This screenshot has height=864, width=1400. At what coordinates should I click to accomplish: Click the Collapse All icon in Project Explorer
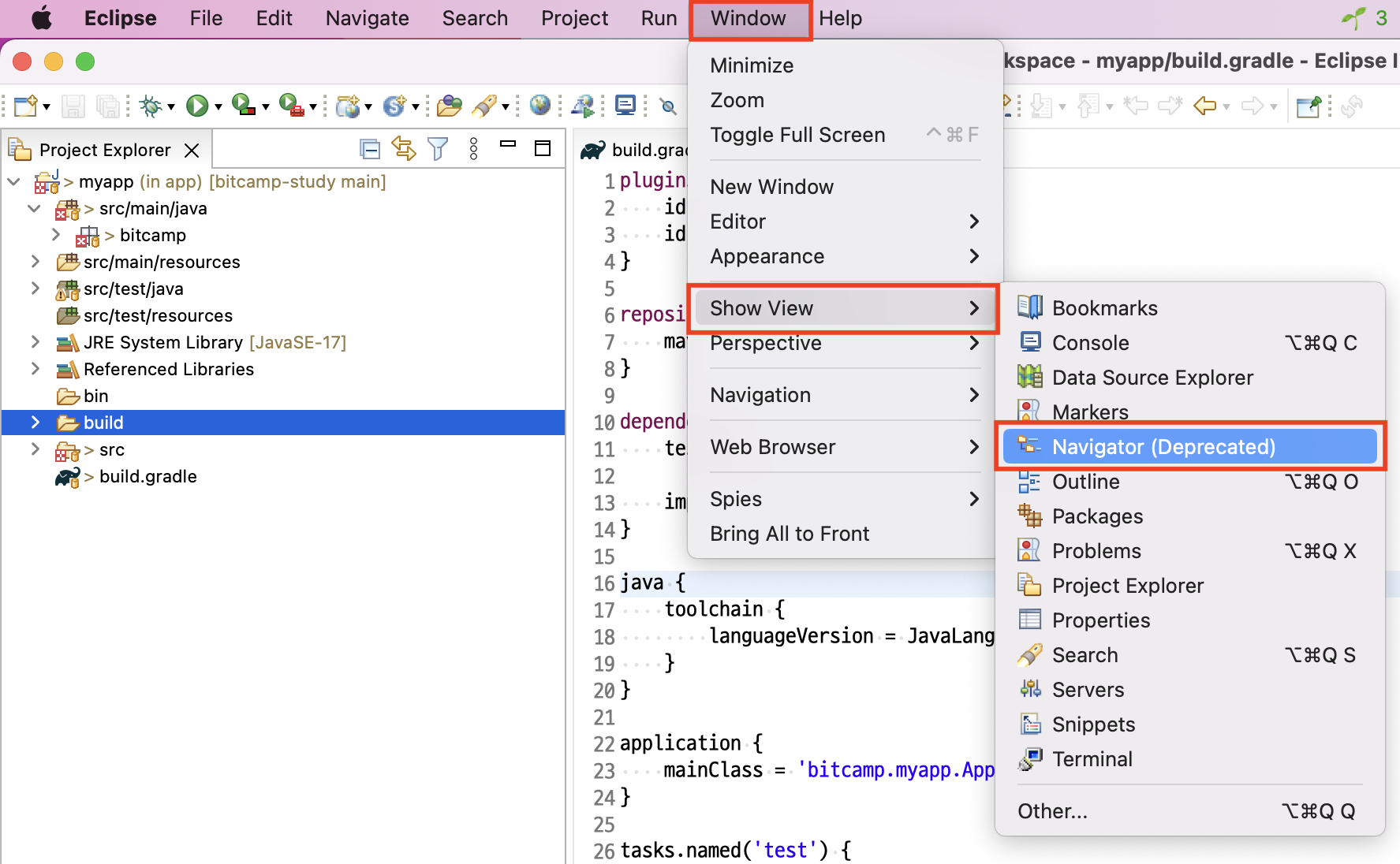(x=370, y=148)
